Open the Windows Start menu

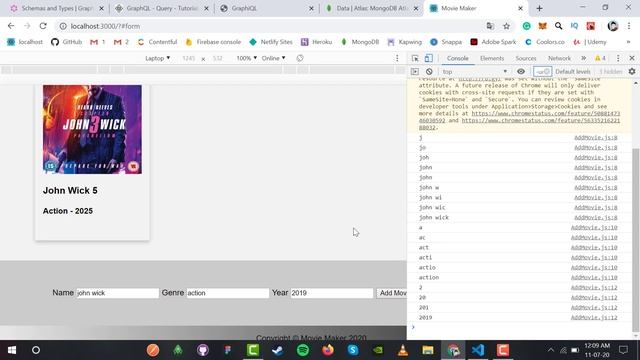click(x=12, y=350)
